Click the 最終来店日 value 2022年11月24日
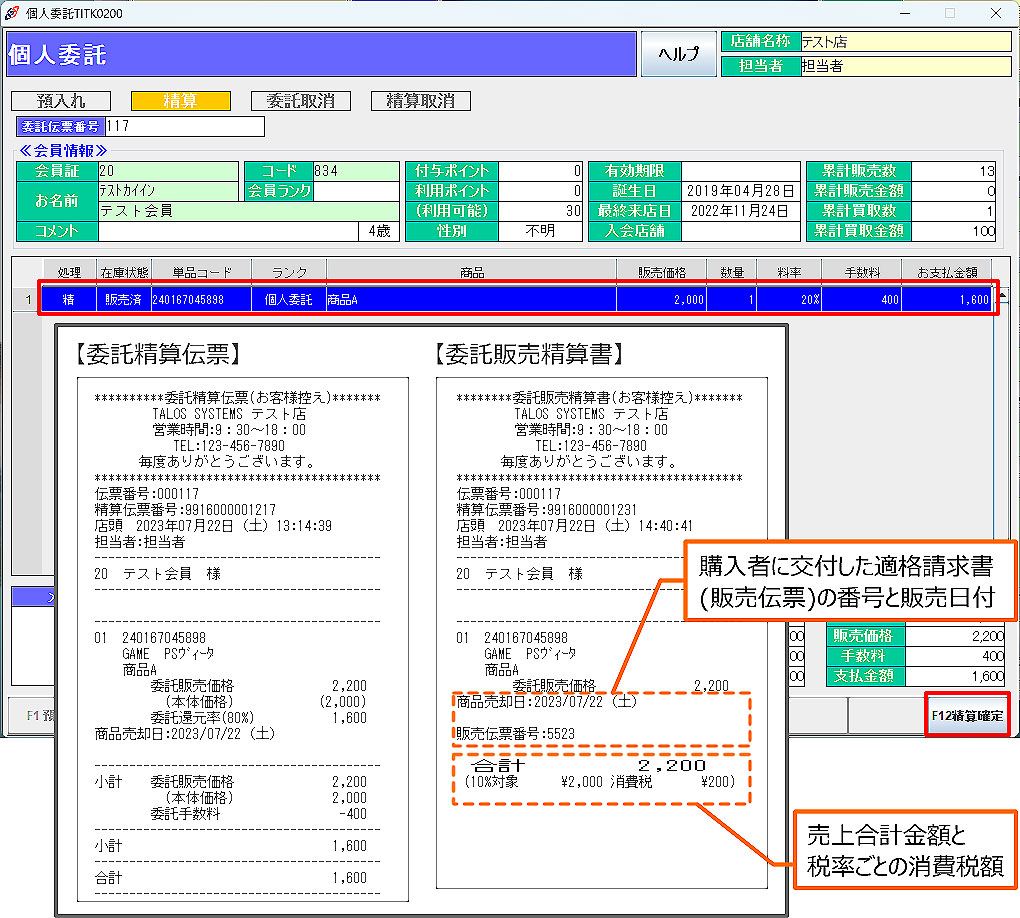Image resolution: width=1020 pixels, height=918 pixels. pos(740,211)
